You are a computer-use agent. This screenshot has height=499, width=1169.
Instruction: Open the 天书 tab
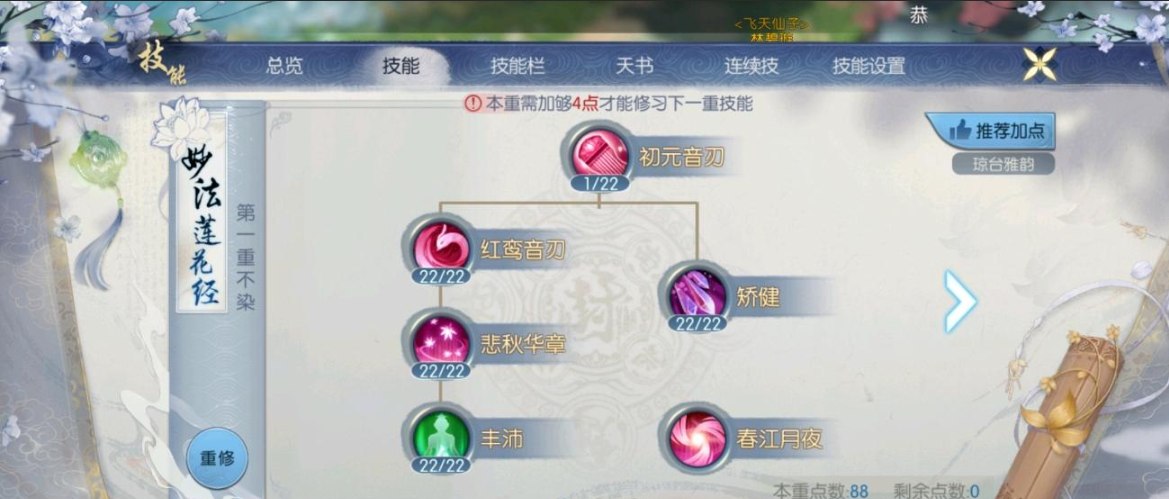pos(634,66)
